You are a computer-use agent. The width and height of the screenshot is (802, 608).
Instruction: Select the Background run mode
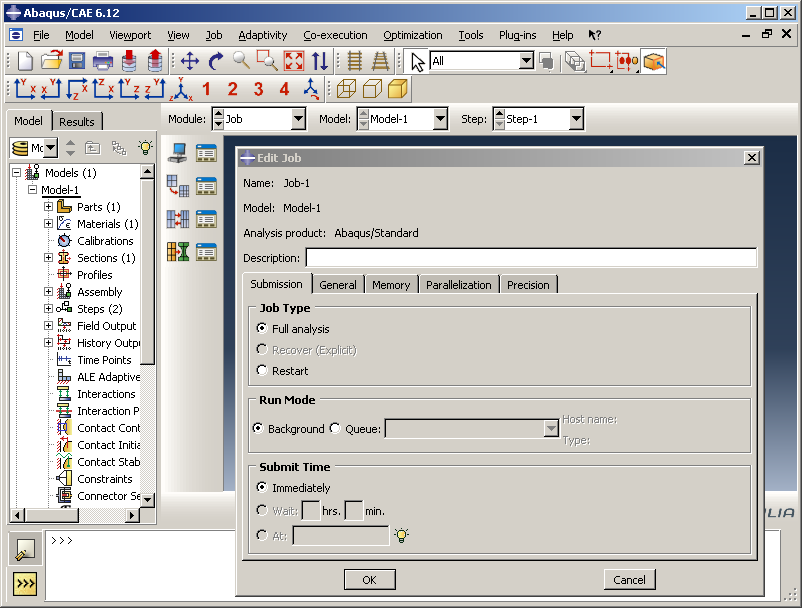click(258, 428)
